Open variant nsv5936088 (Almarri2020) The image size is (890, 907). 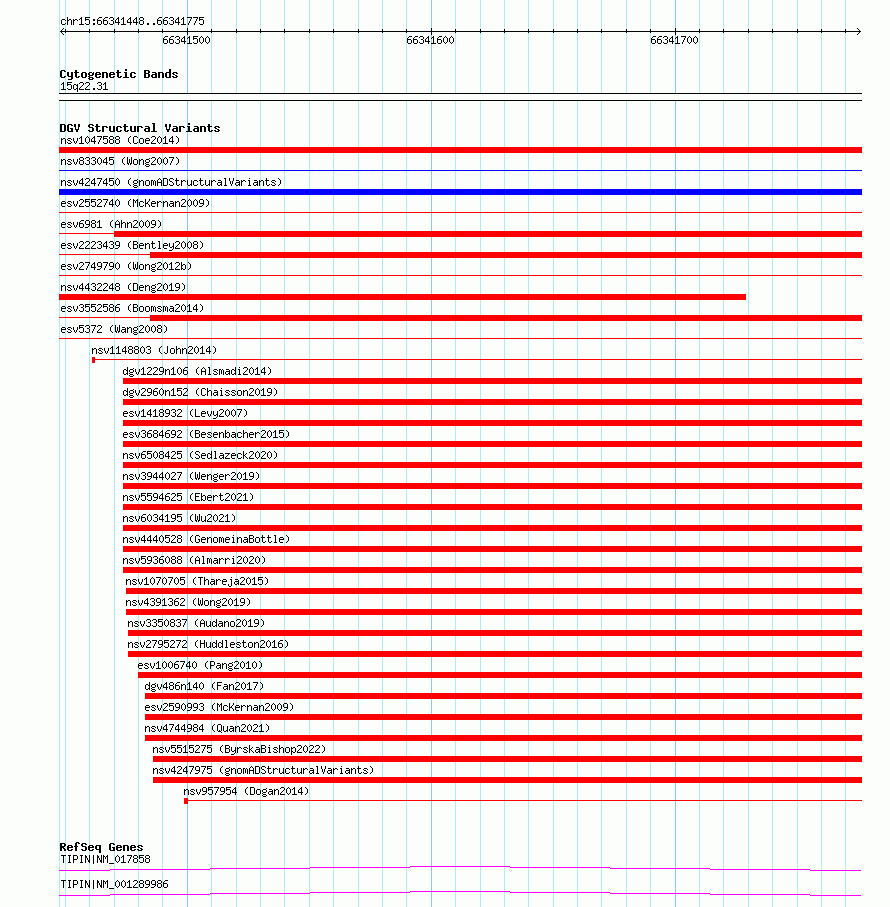click(194, 561)
